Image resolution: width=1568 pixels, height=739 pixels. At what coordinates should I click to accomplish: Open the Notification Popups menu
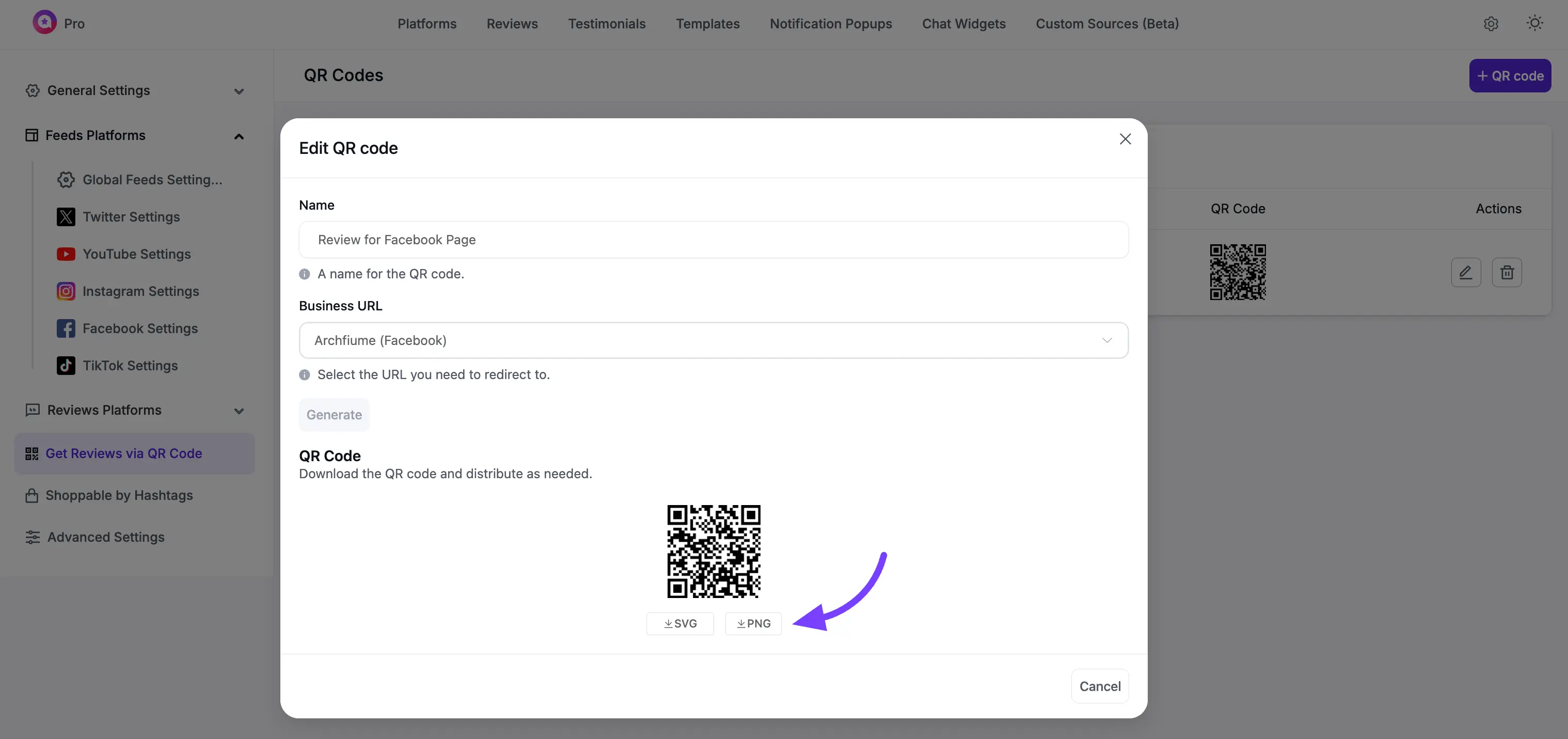(x=831, y=24)
